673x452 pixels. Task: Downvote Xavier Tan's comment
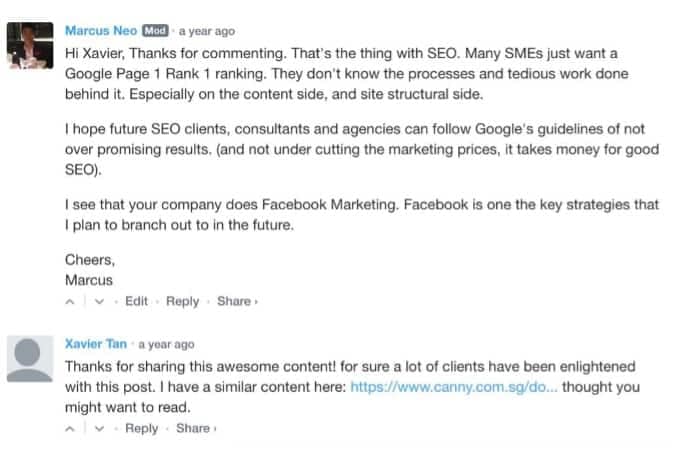point(98,428)
